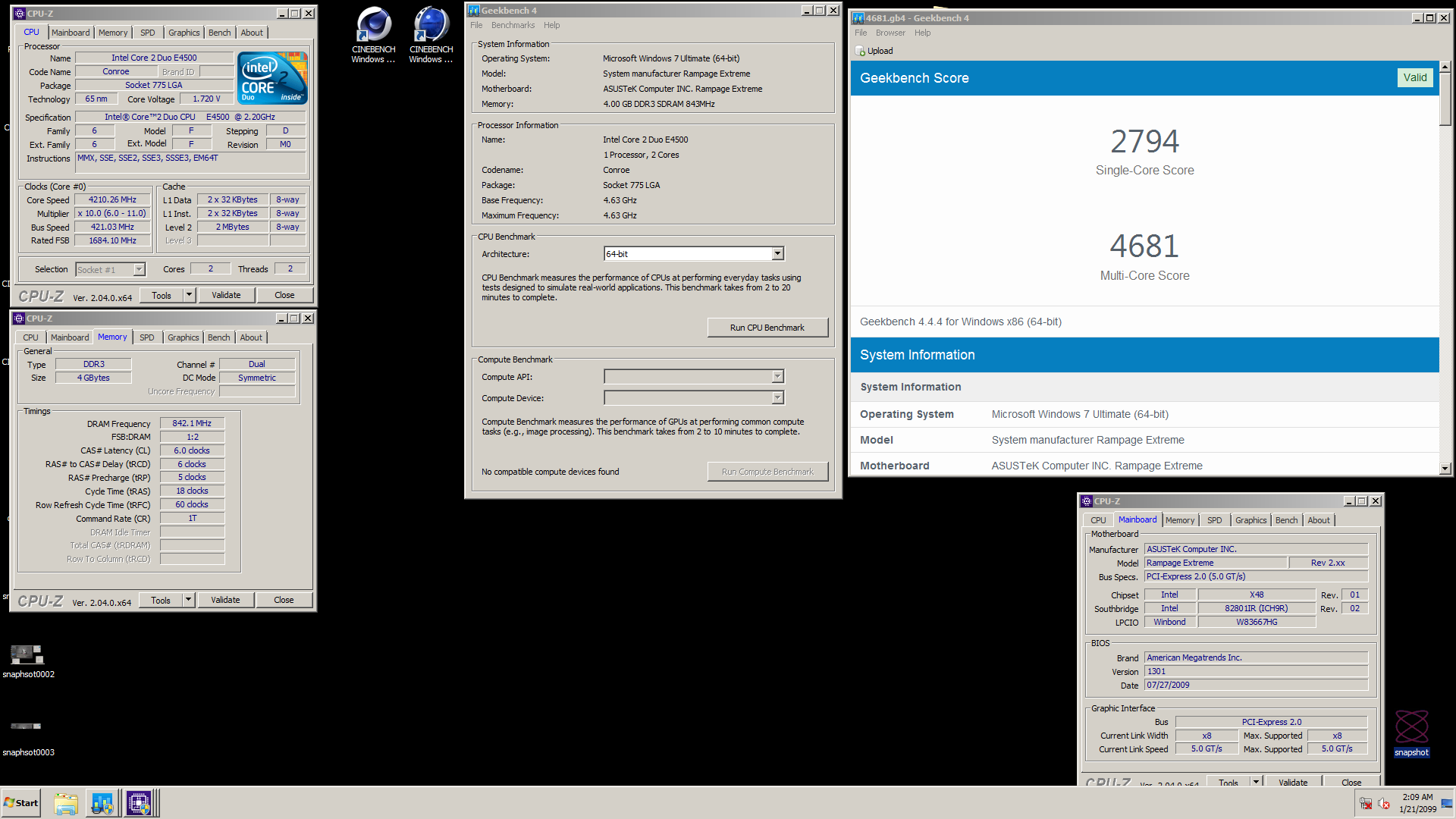The height and width of the screenshot is (819, 1456).
Task: Click the CPU-Z Mainboard window title icon
Action: tap(1087, 501)
